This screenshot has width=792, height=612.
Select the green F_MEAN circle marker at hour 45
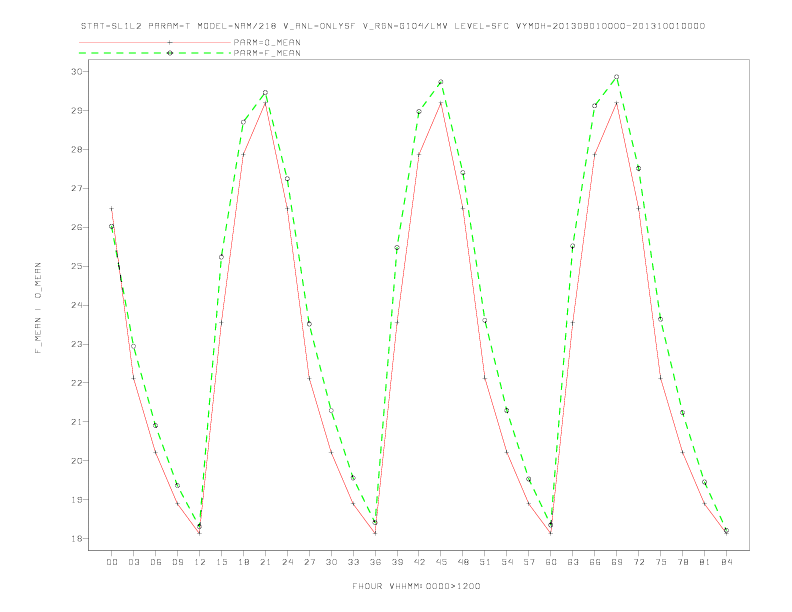click(x=441, y=82)
